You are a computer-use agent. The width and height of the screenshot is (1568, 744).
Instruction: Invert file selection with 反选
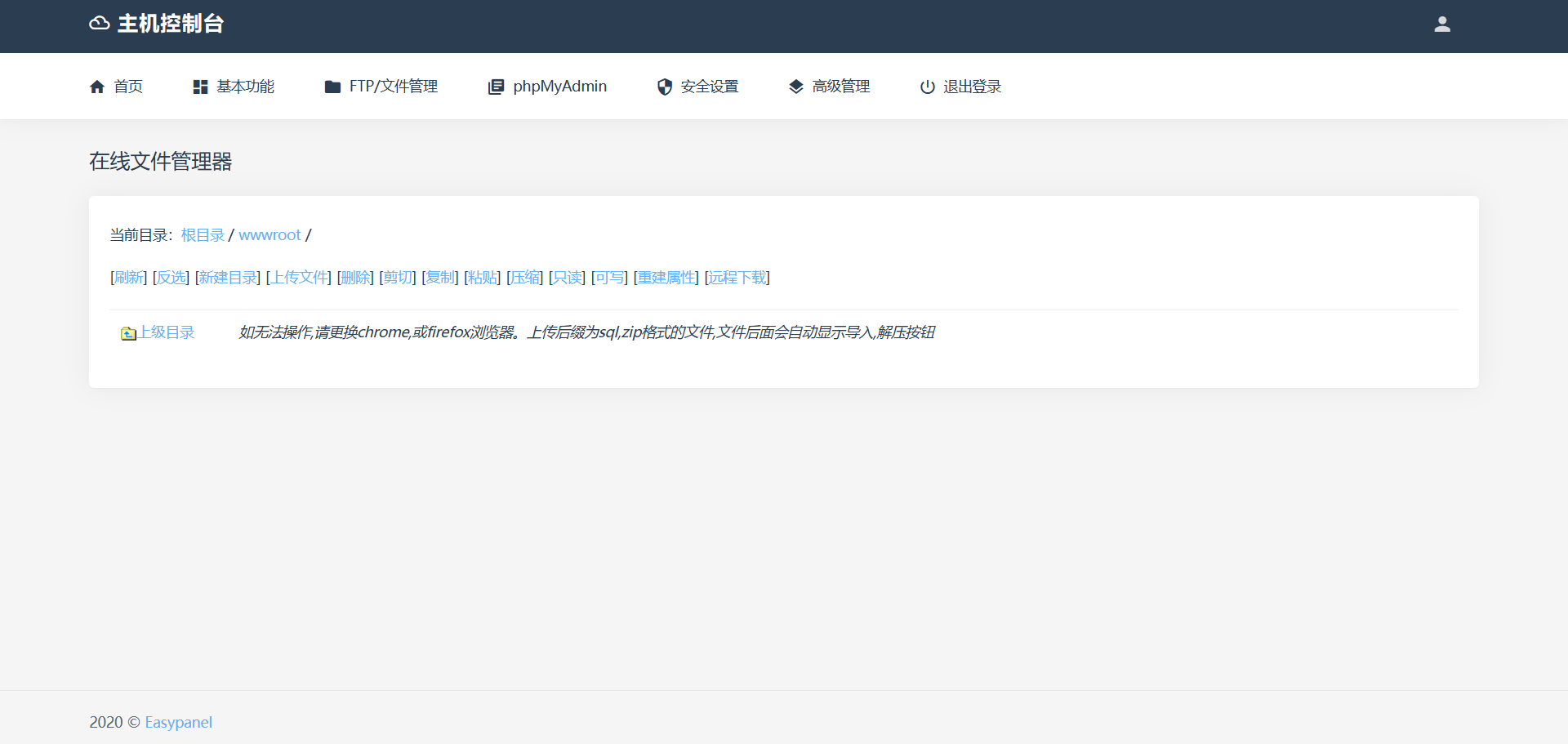tap(171, 278)
